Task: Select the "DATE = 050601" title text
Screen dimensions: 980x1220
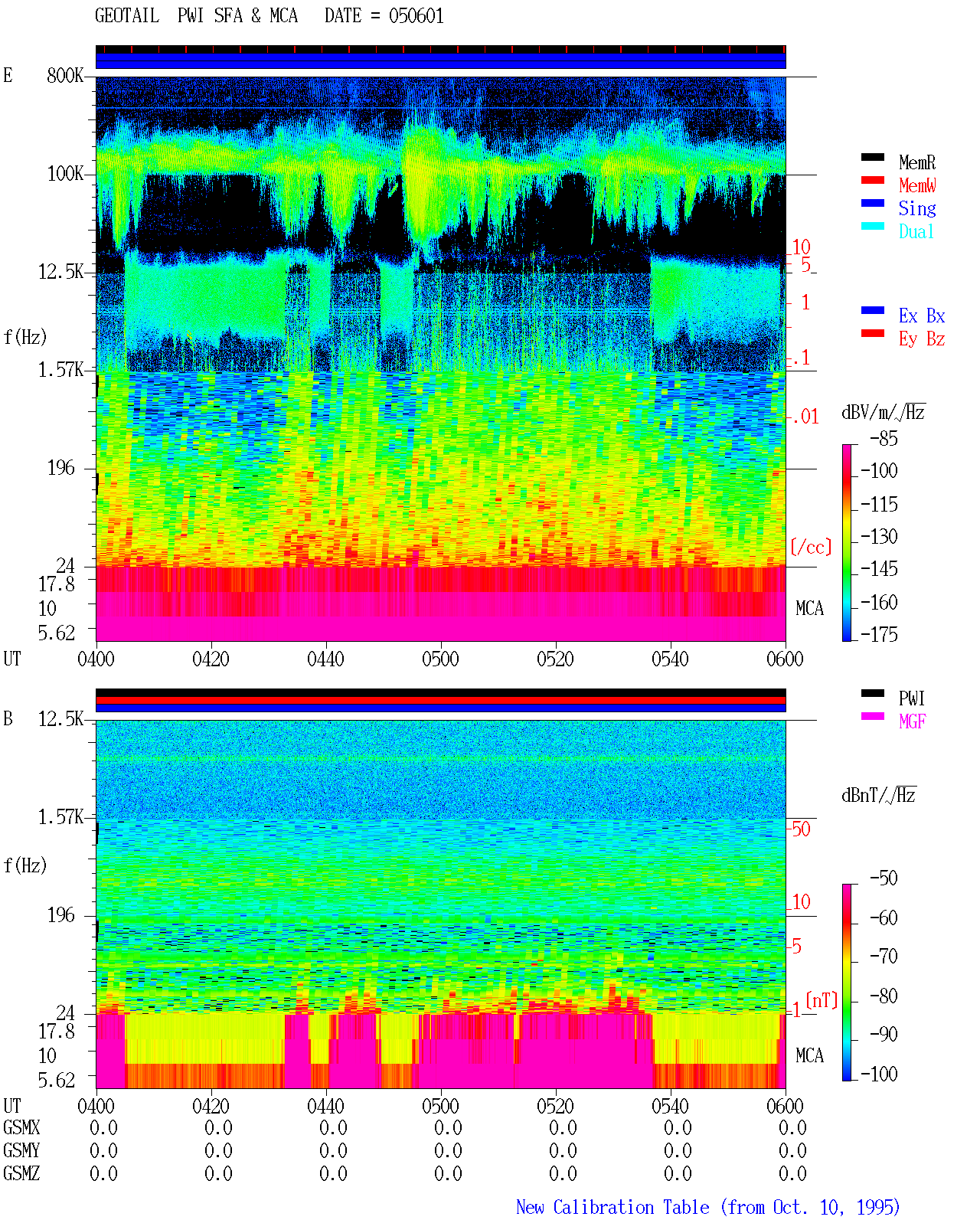Action: pos(384,16)
